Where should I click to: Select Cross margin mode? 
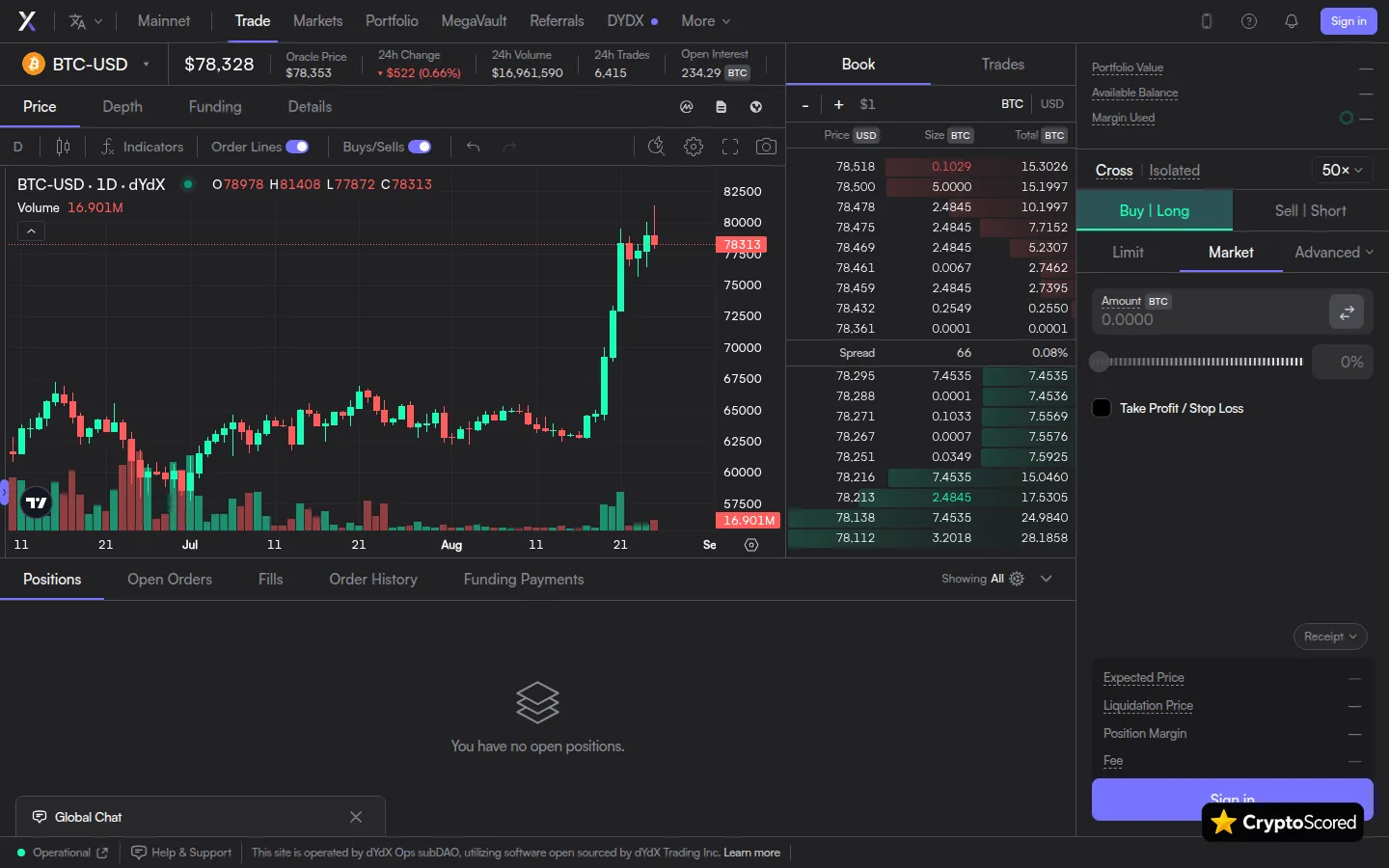click(1114, 171)
